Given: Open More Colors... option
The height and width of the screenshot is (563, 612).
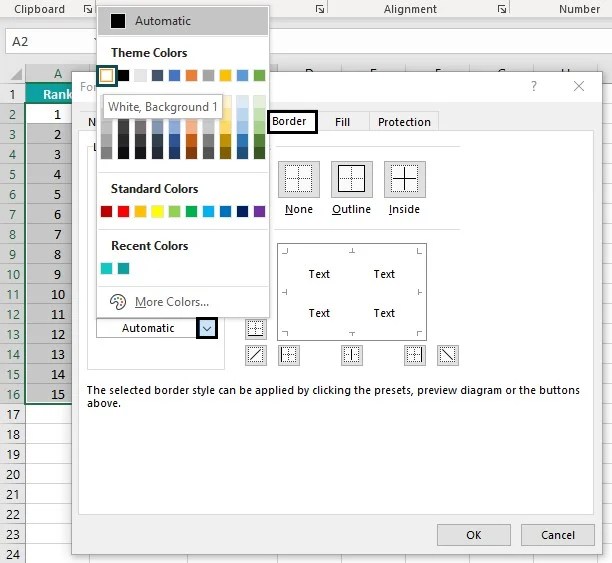Looking at the screenshot, I should (172, 302).
